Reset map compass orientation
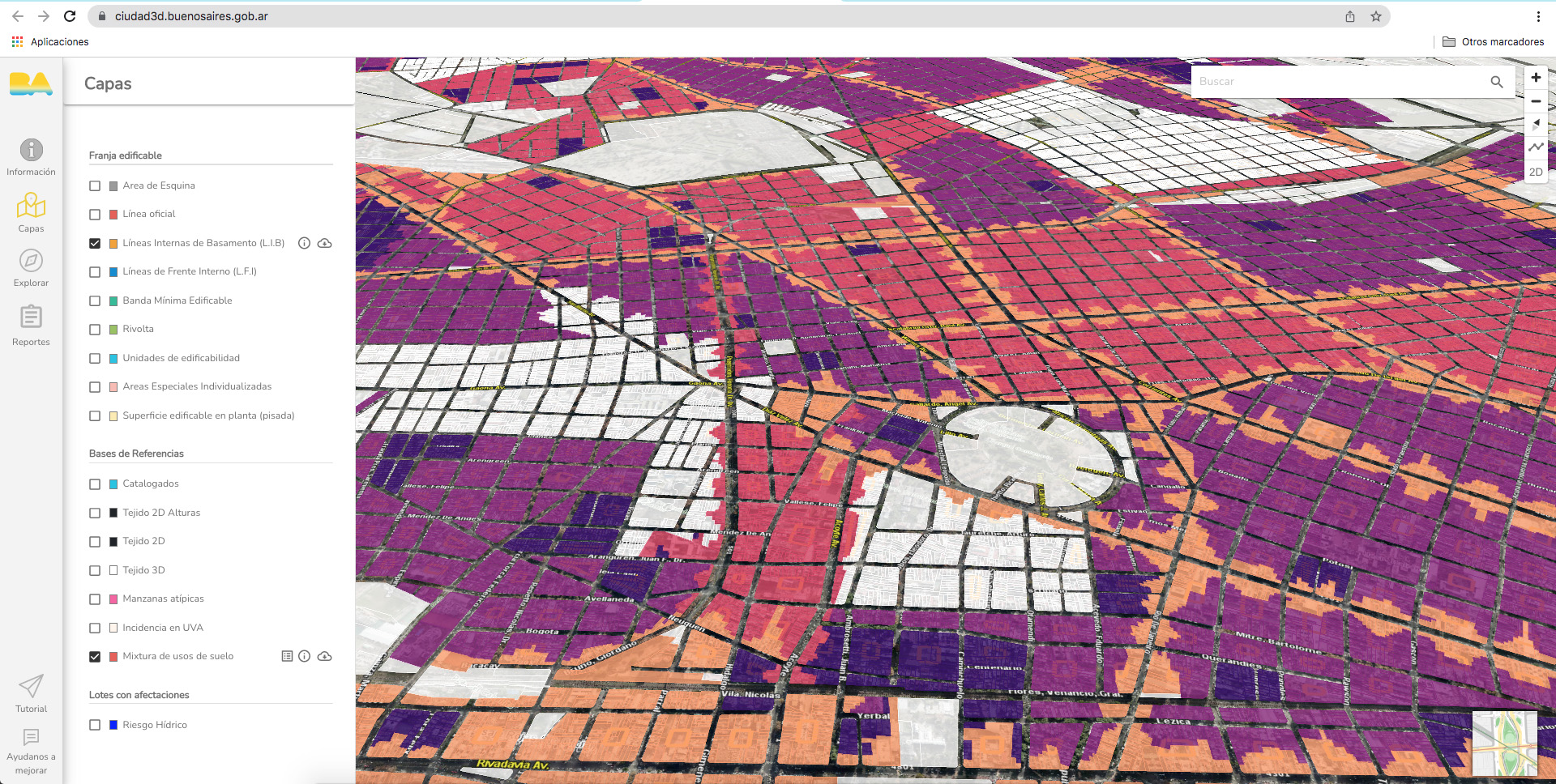This screenshot has width=1556, height=784. click(1536, 124)
